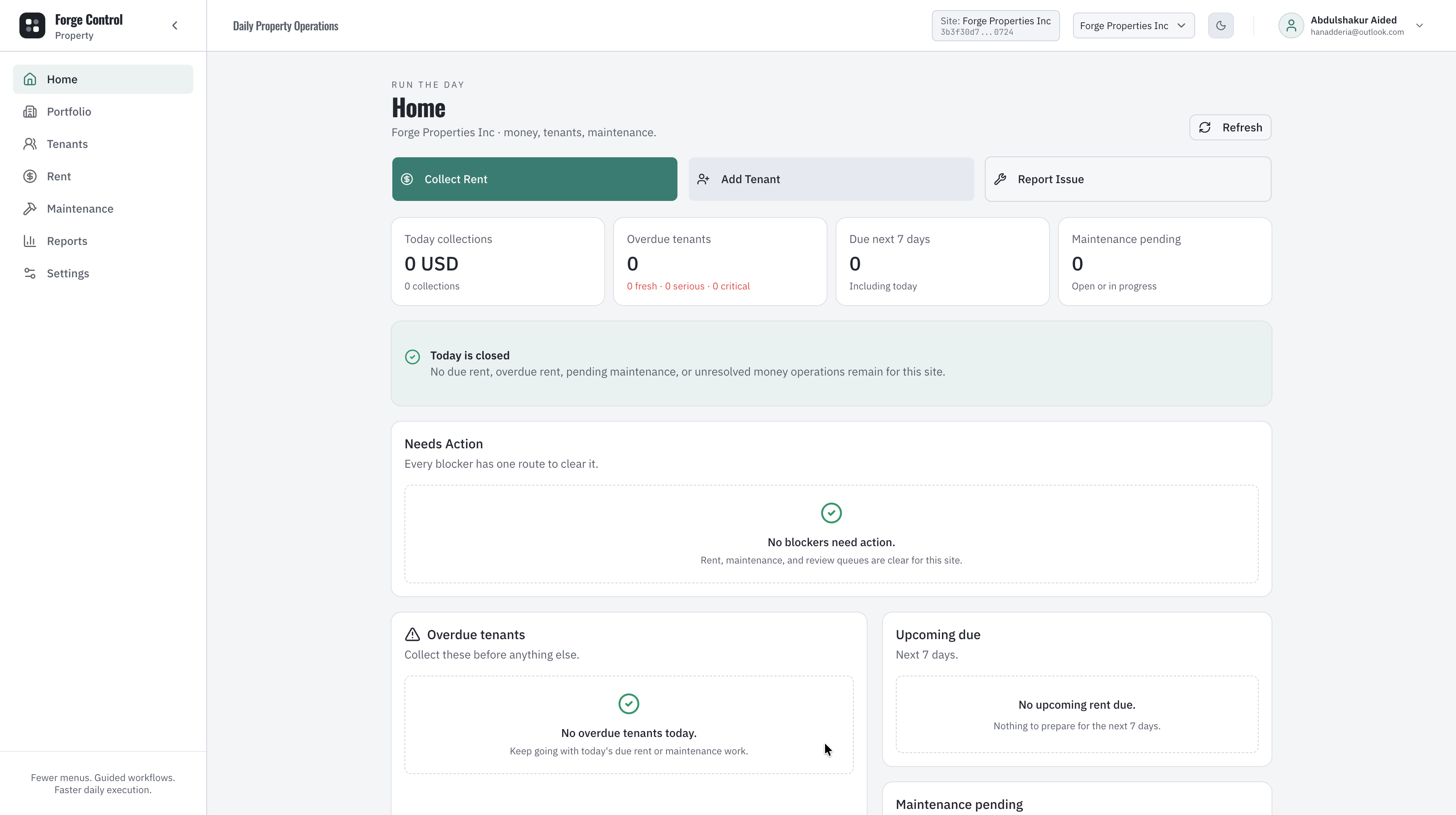
Task: Click the dollar icon on Collect Rent
Action: (x=407, y=179)
